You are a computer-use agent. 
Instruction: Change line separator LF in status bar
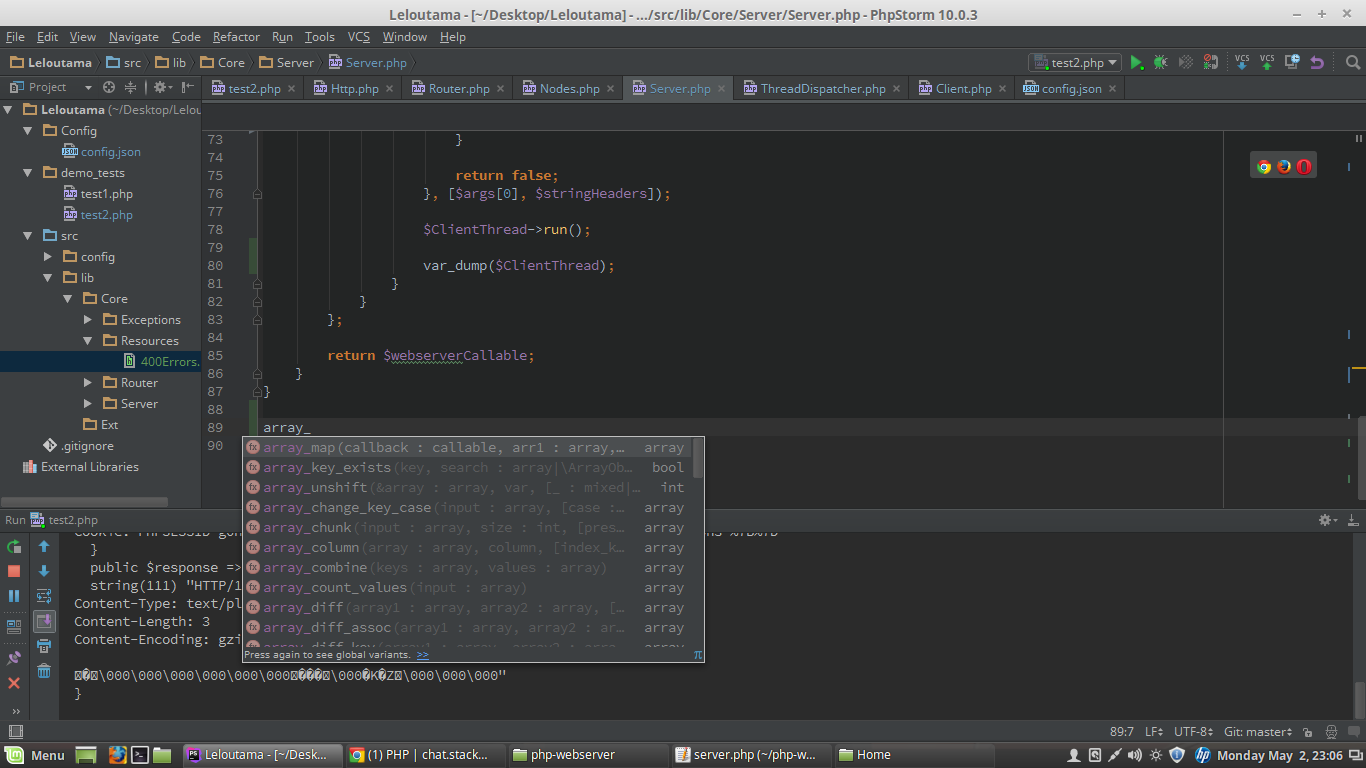click(1154, 732)
